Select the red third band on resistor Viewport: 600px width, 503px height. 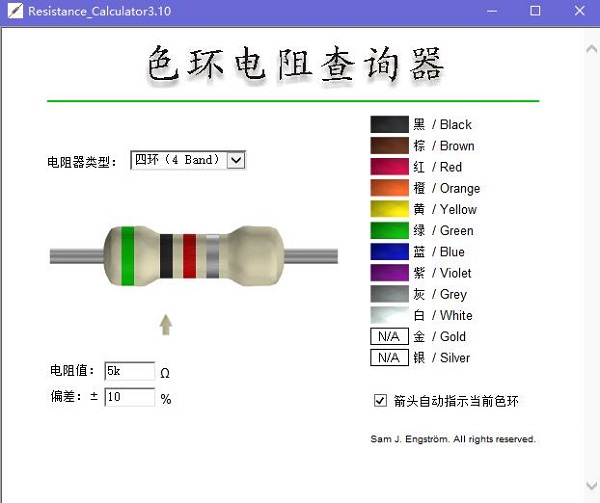point(189,256)
